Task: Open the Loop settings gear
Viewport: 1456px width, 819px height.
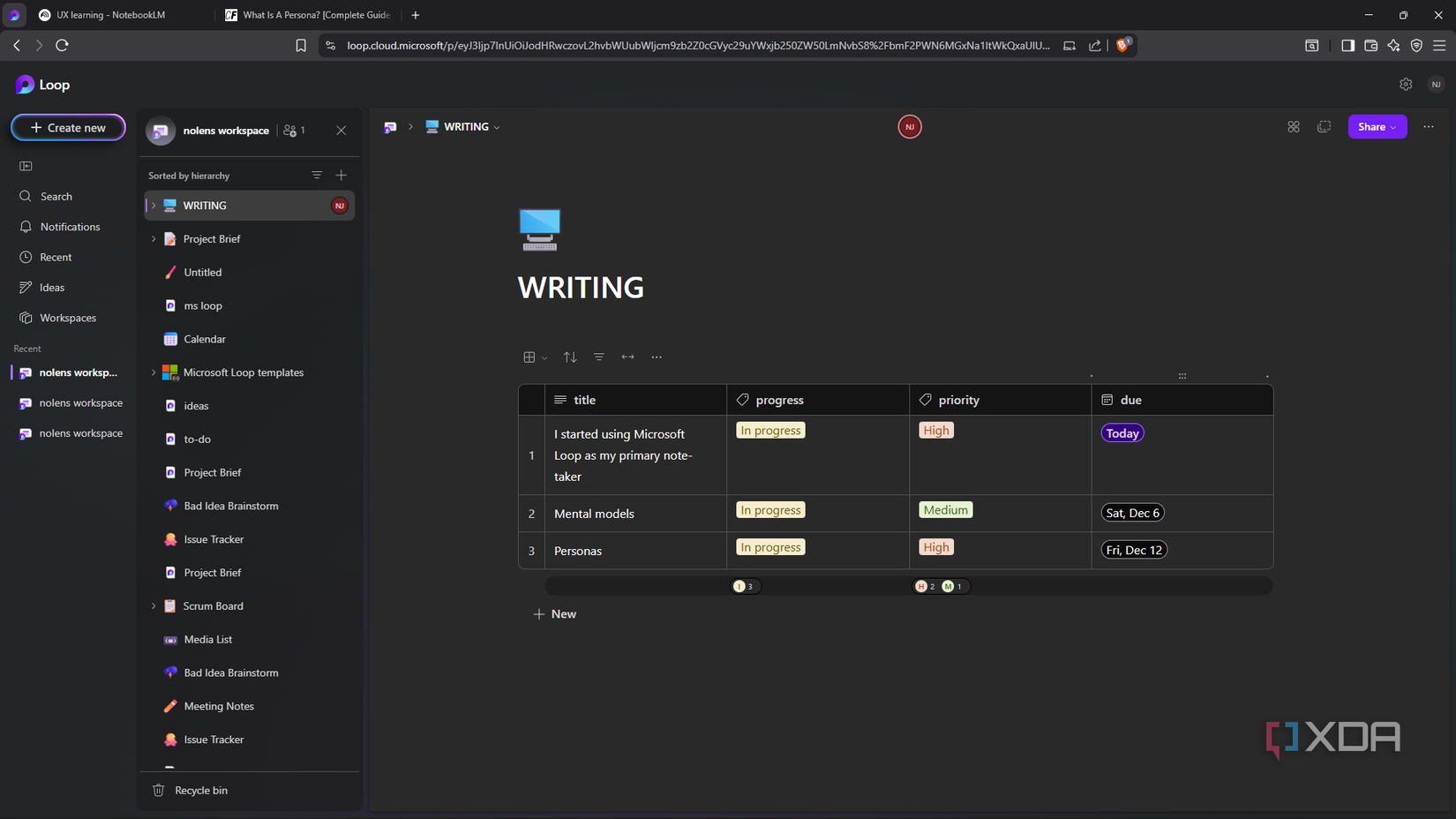Action: (x=1406, y=84)
